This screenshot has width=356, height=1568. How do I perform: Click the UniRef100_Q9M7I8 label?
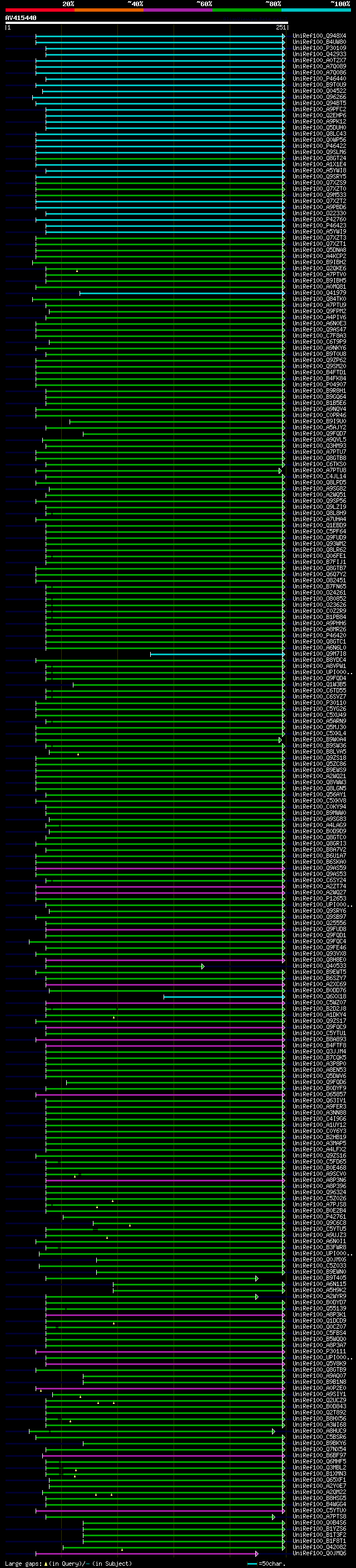[319, 654]
